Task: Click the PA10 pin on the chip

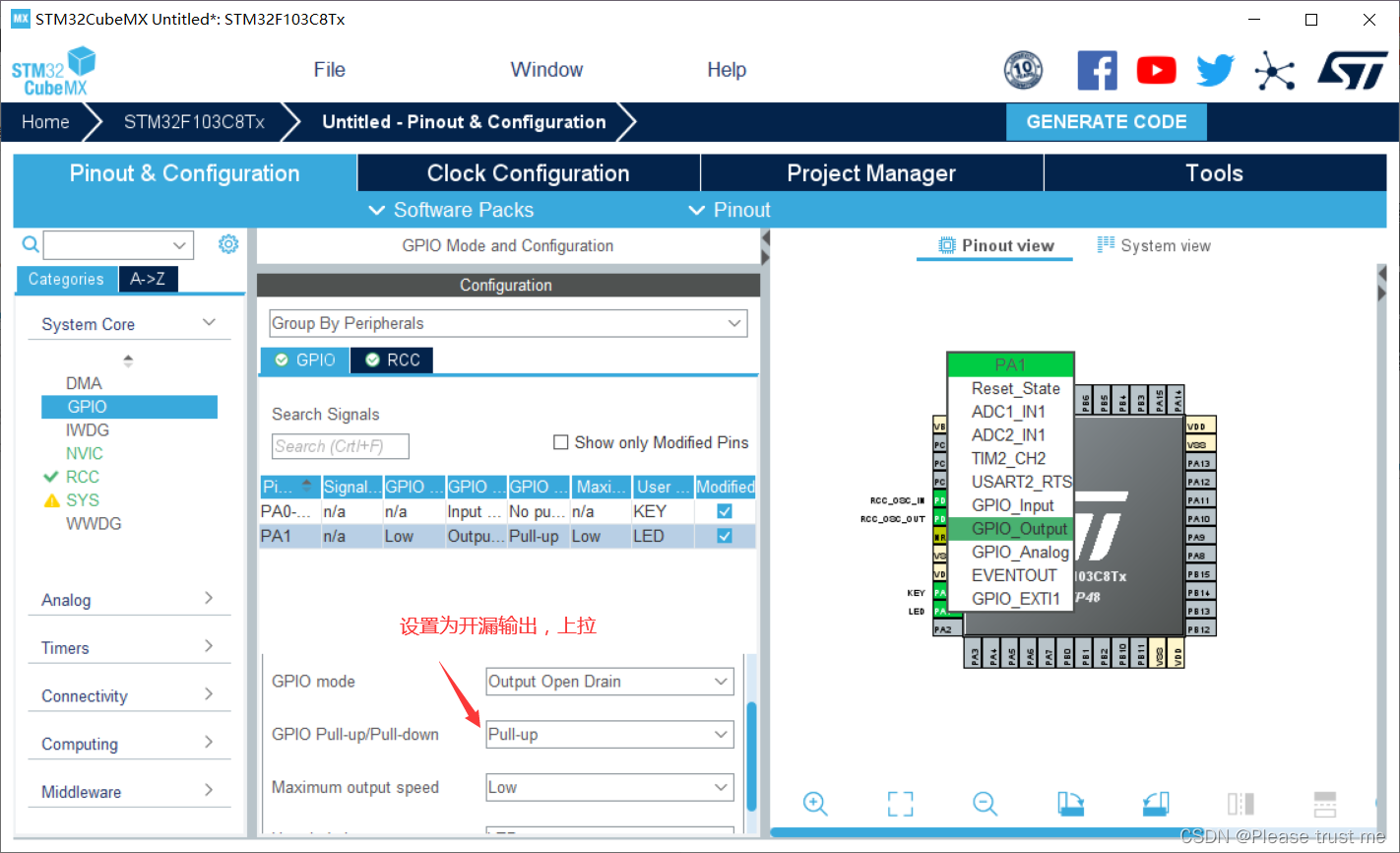Action: click(x=1200, y=519)
